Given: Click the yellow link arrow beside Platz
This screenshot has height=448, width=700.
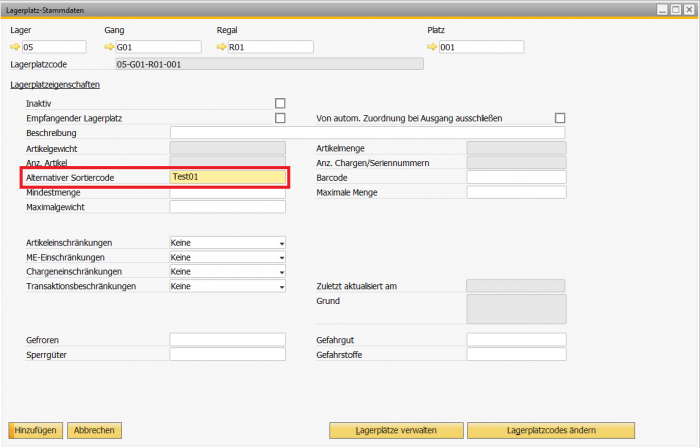Looking at the screenshot, I should (x=432, y=47).
